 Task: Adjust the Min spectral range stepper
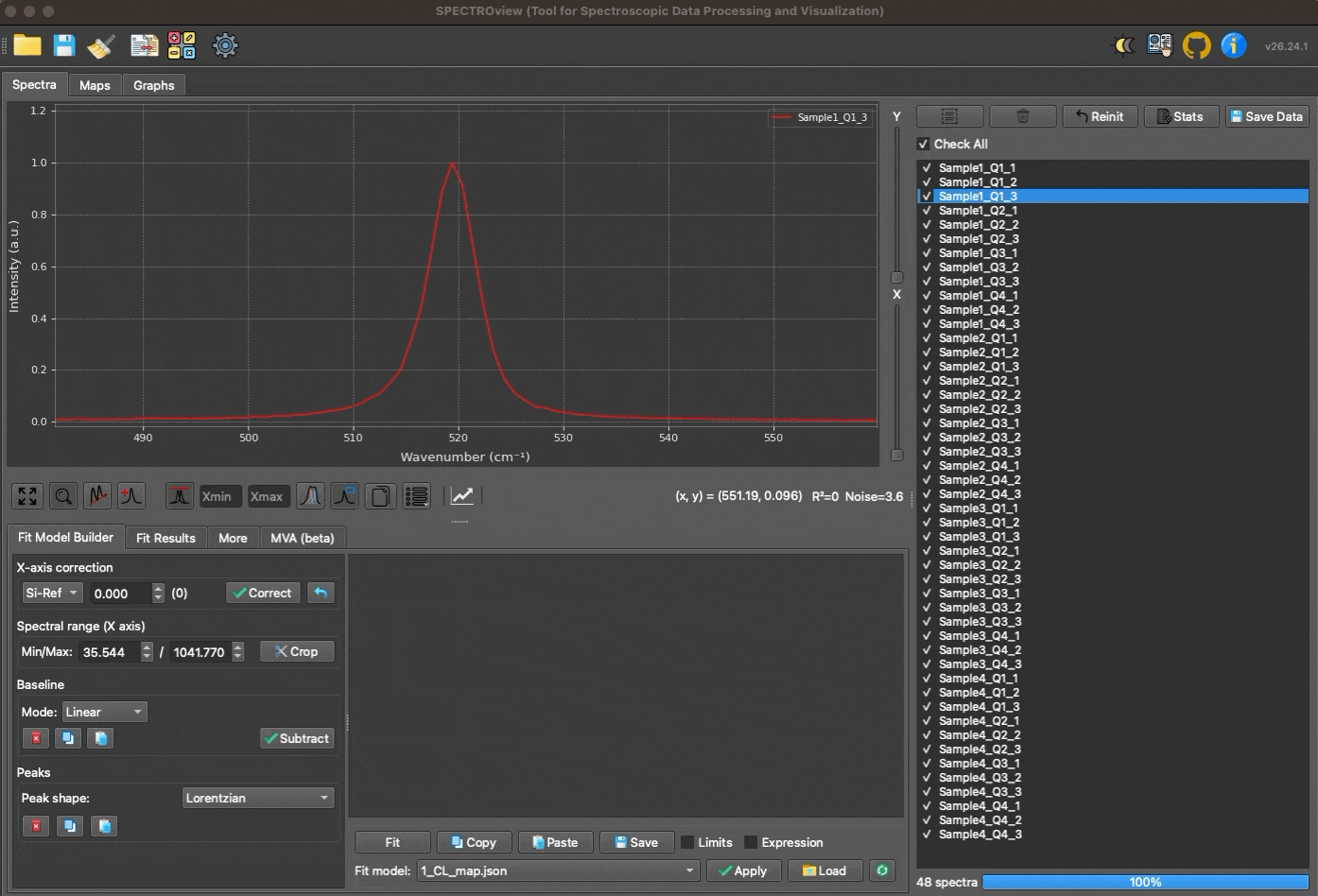pos(147,652)
